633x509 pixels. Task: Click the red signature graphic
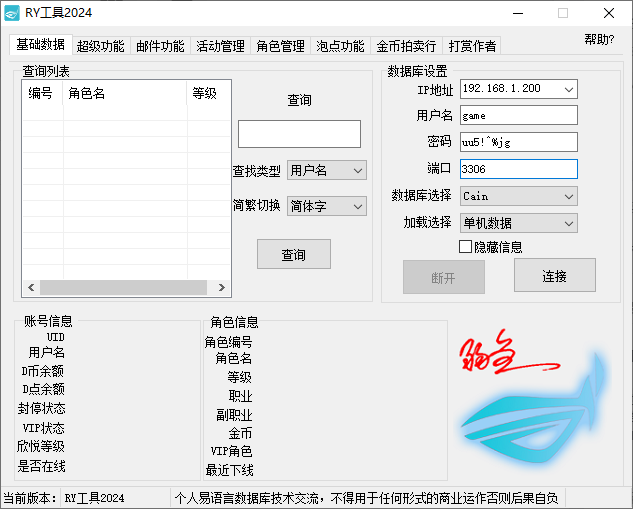(x=500, y=355)
